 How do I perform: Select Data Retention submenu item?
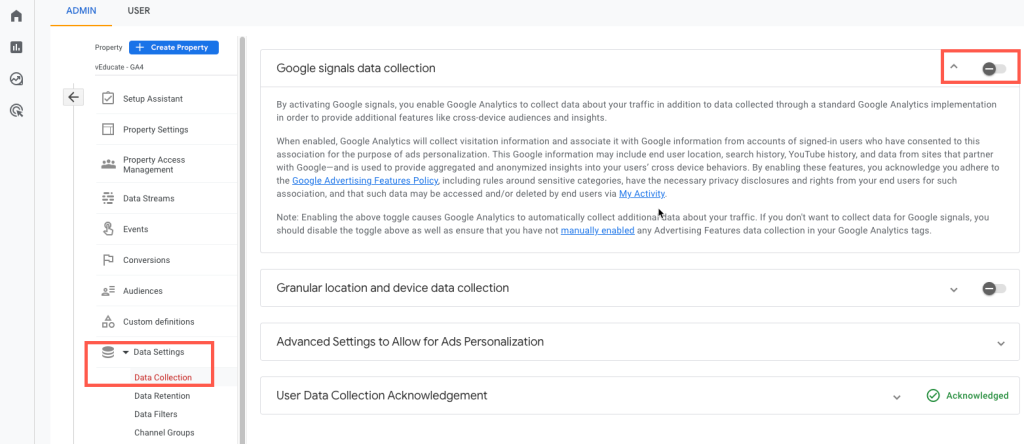pos(162,396)
